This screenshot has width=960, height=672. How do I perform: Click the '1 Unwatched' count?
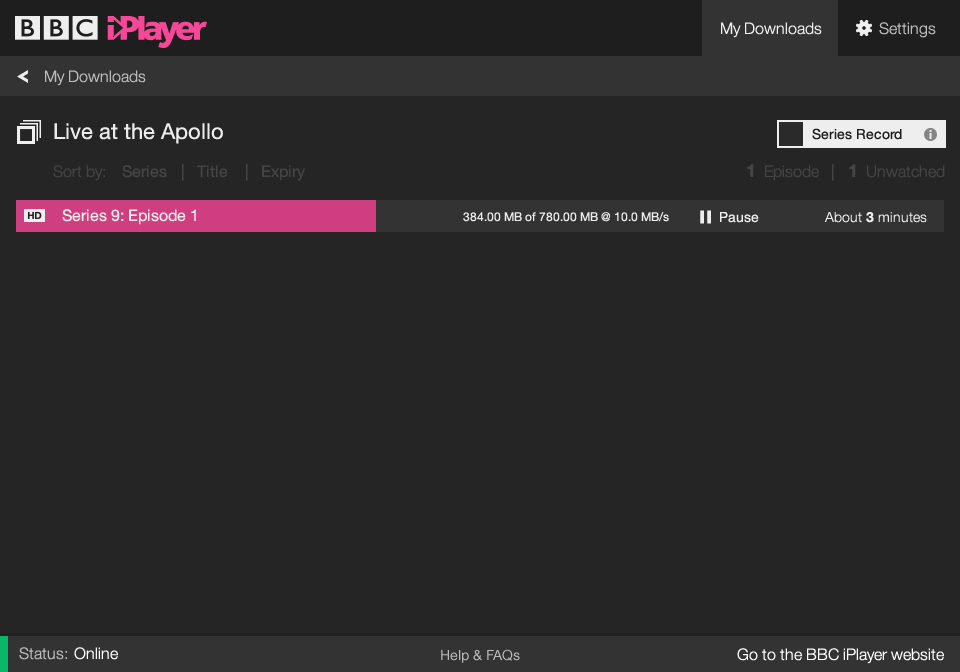[896, 172]
